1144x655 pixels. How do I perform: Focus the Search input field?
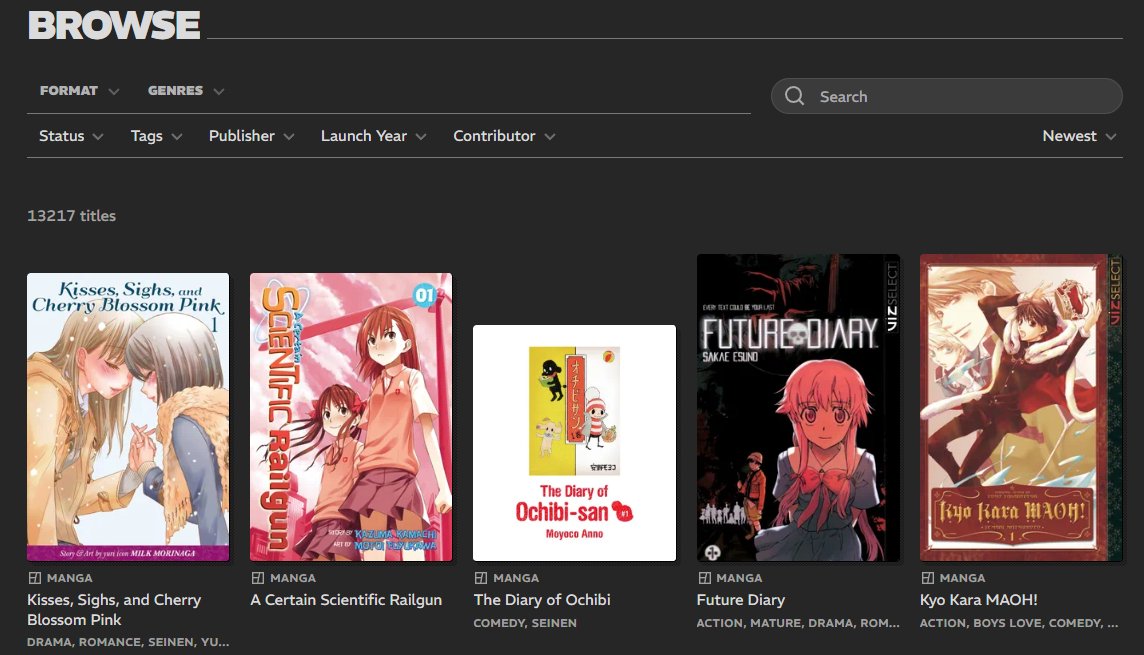click(x=946, y=96)
